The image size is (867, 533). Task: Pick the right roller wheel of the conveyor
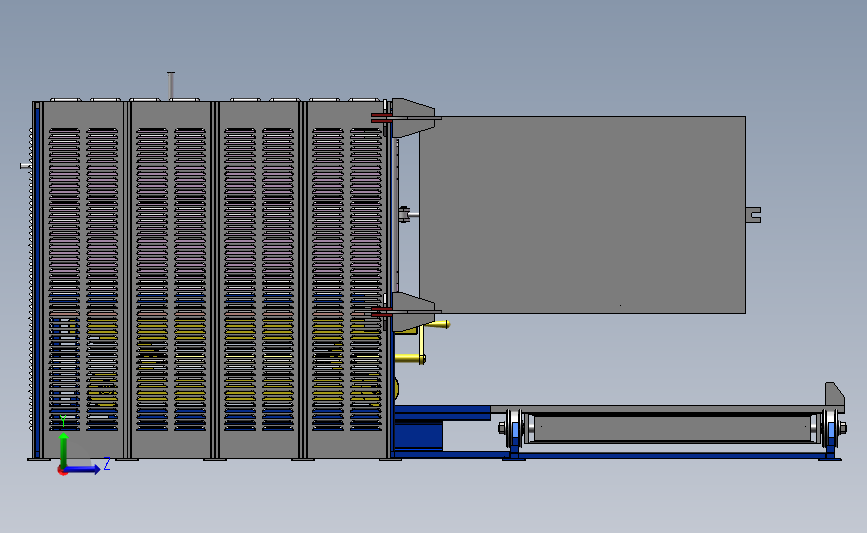point(831,429)
